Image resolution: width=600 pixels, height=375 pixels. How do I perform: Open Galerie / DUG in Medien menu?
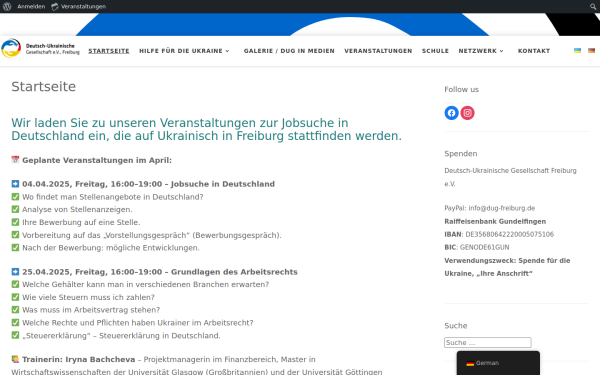pyautogui.click(x=289, y=51)
